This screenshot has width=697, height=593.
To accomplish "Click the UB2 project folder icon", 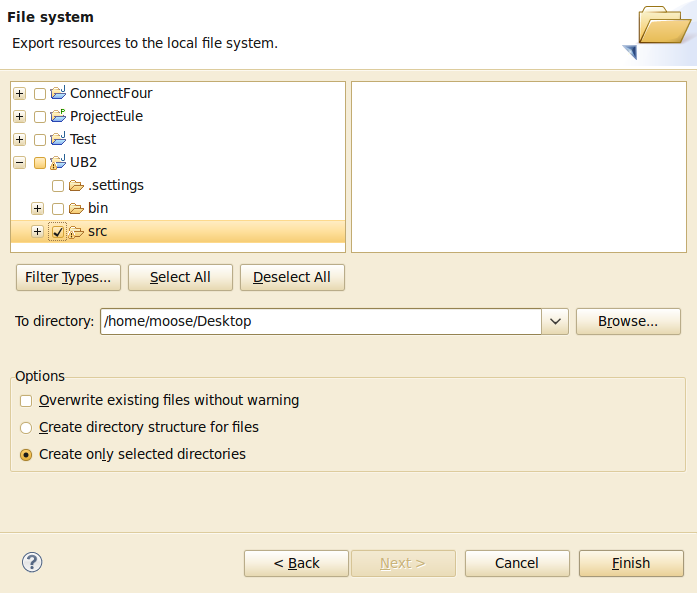I will 58,162.
